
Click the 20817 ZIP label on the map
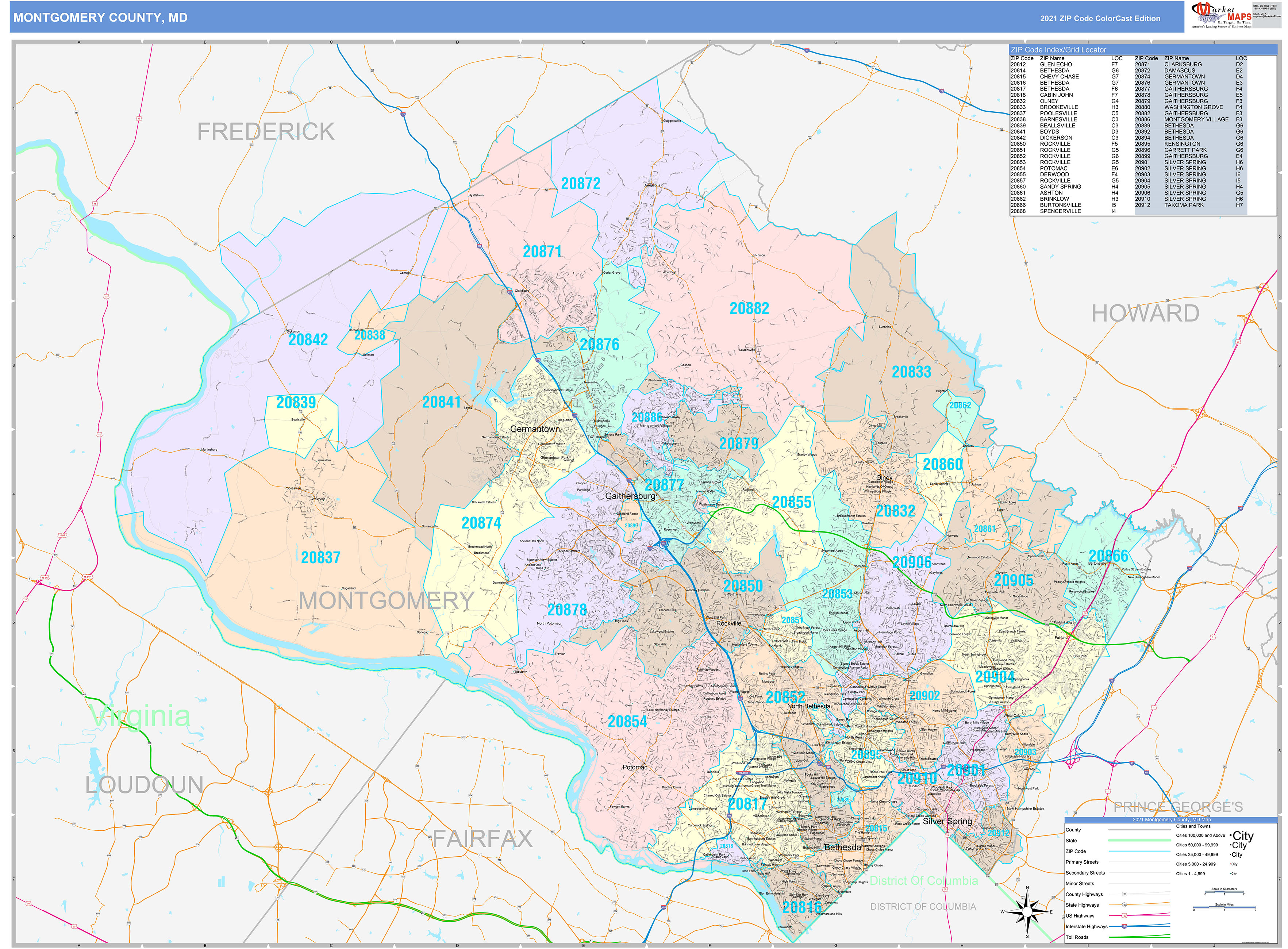747,804
